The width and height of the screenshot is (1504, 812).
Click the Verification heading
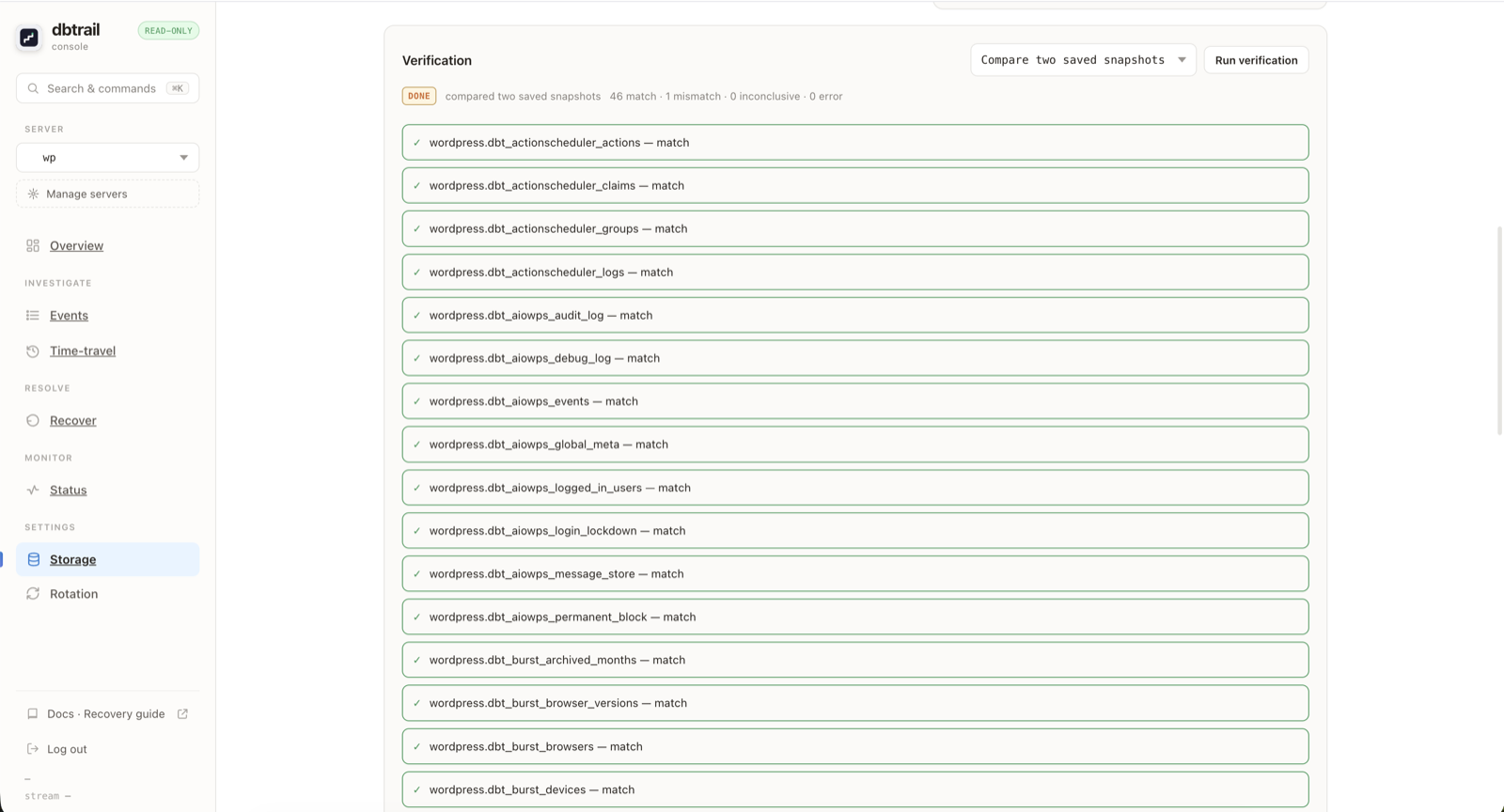tap(437, 60)
